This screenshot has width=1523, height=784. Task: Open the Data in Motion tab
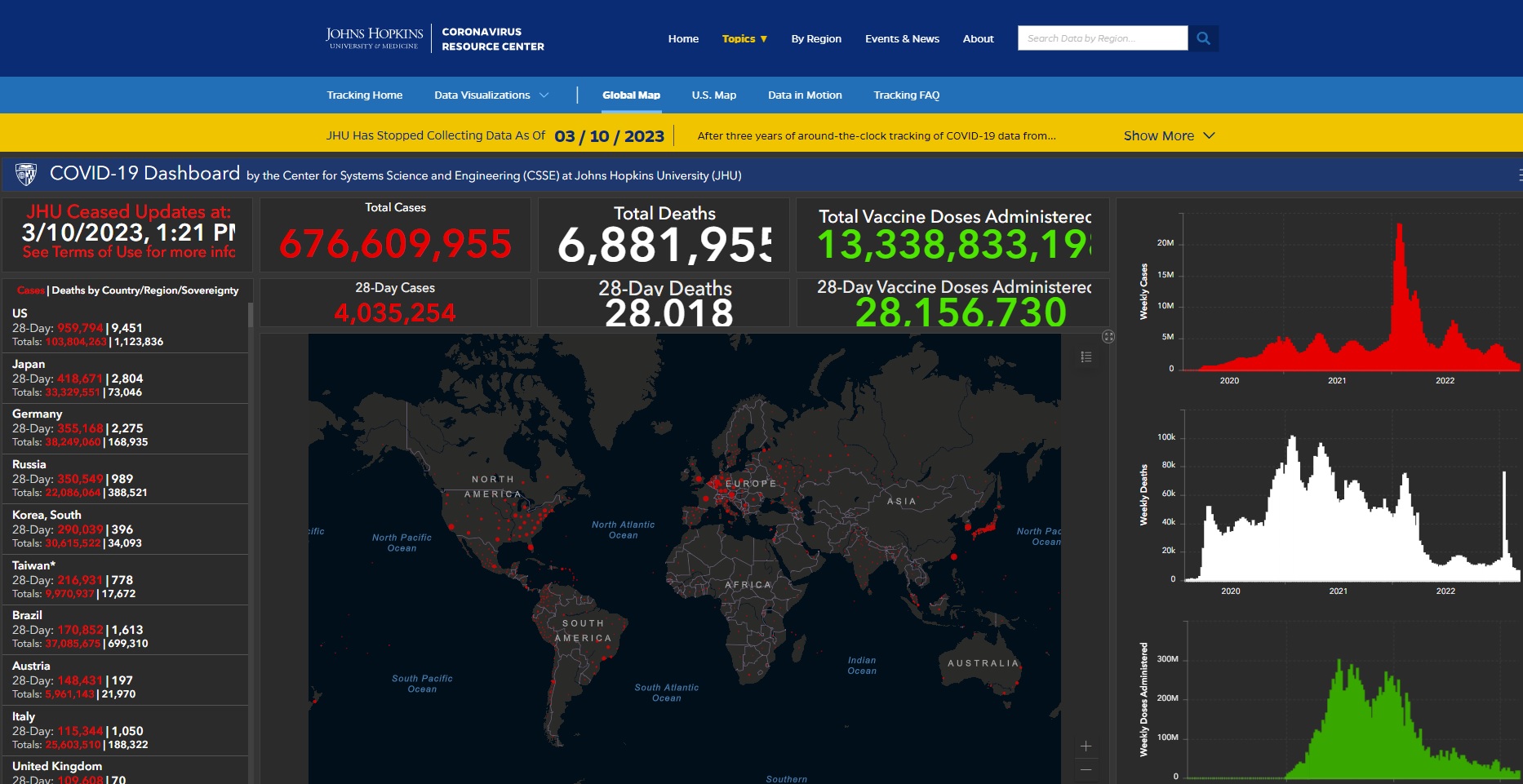804,95
